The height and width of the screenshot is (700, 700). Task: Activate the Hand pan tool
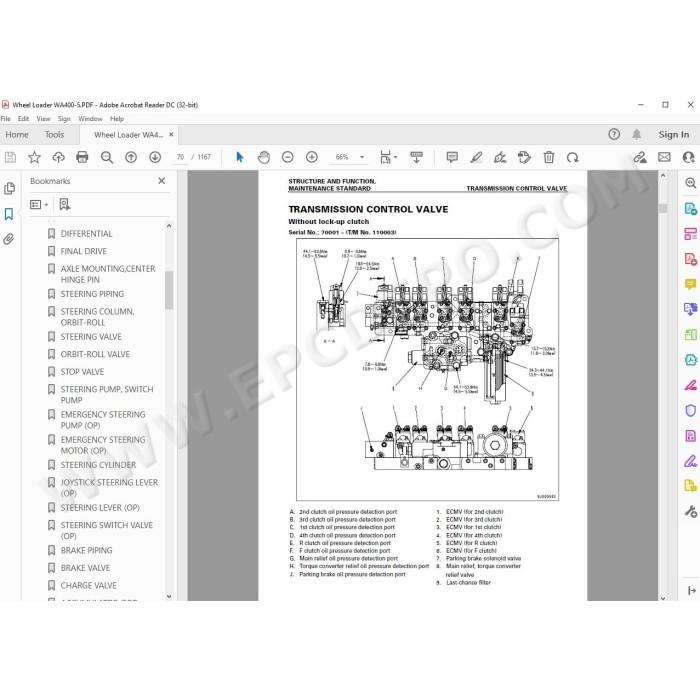[264, 157]
